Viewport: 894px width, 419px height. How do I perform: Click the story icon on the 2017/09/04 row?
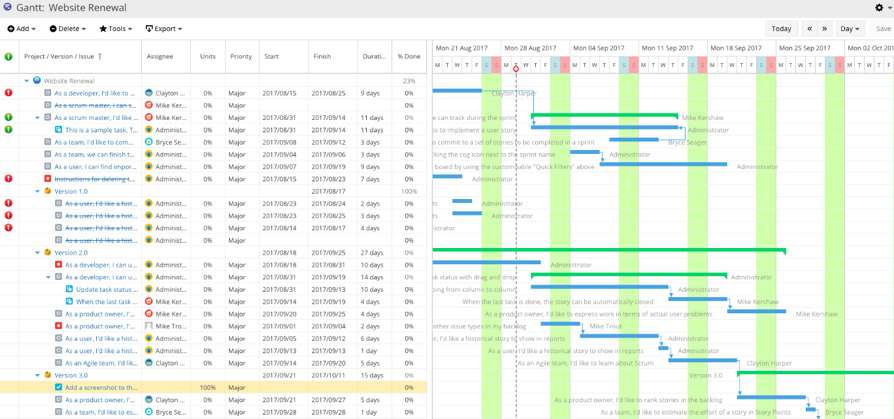point(48,154)
